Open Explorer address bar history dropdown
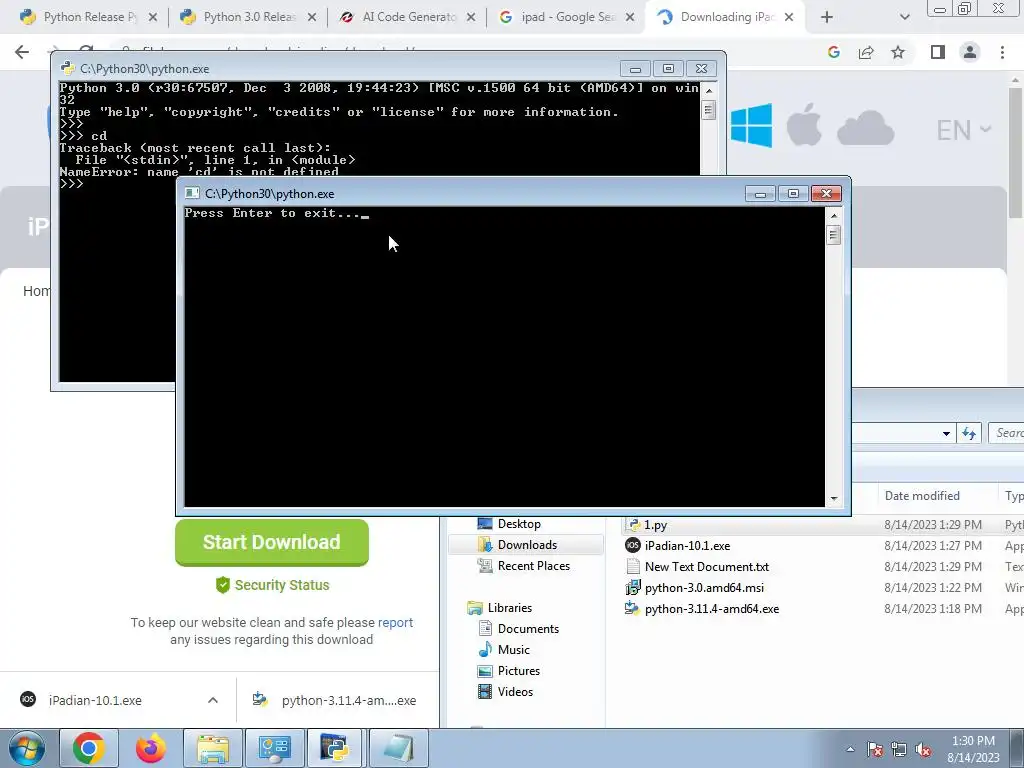 pyautogui.click(x=946, y=434)
